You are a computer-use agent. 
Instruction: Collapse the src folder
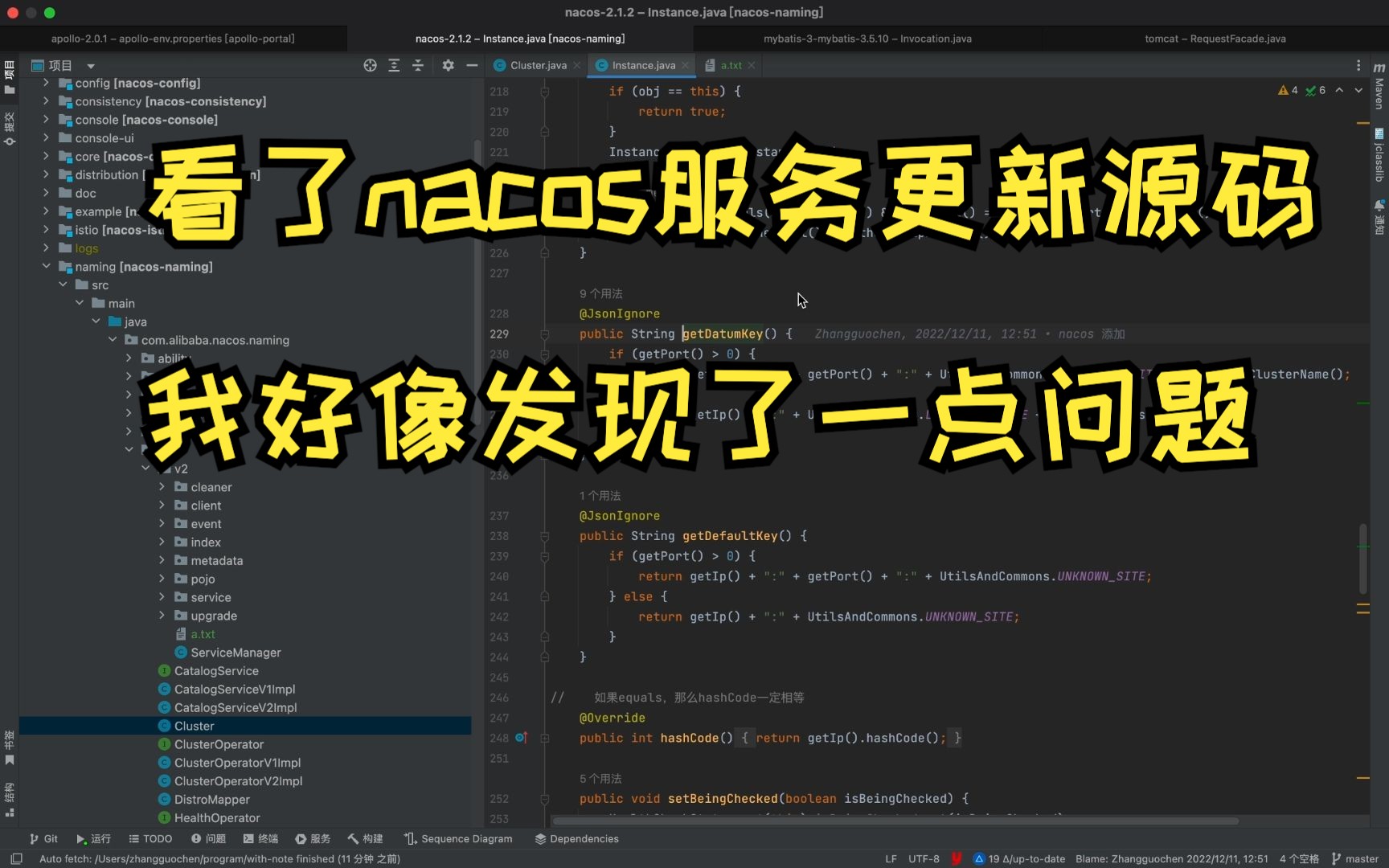coord(63,285)
